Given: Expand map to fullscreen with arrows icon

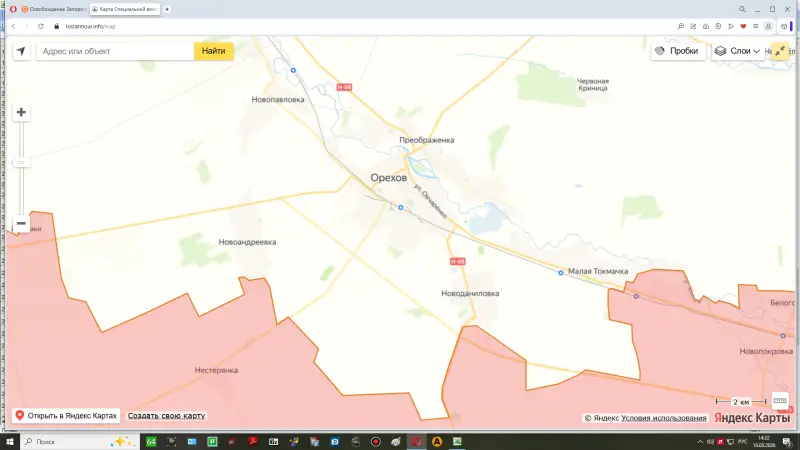Looking at the screenshot, I should click(x=780, y=50).
